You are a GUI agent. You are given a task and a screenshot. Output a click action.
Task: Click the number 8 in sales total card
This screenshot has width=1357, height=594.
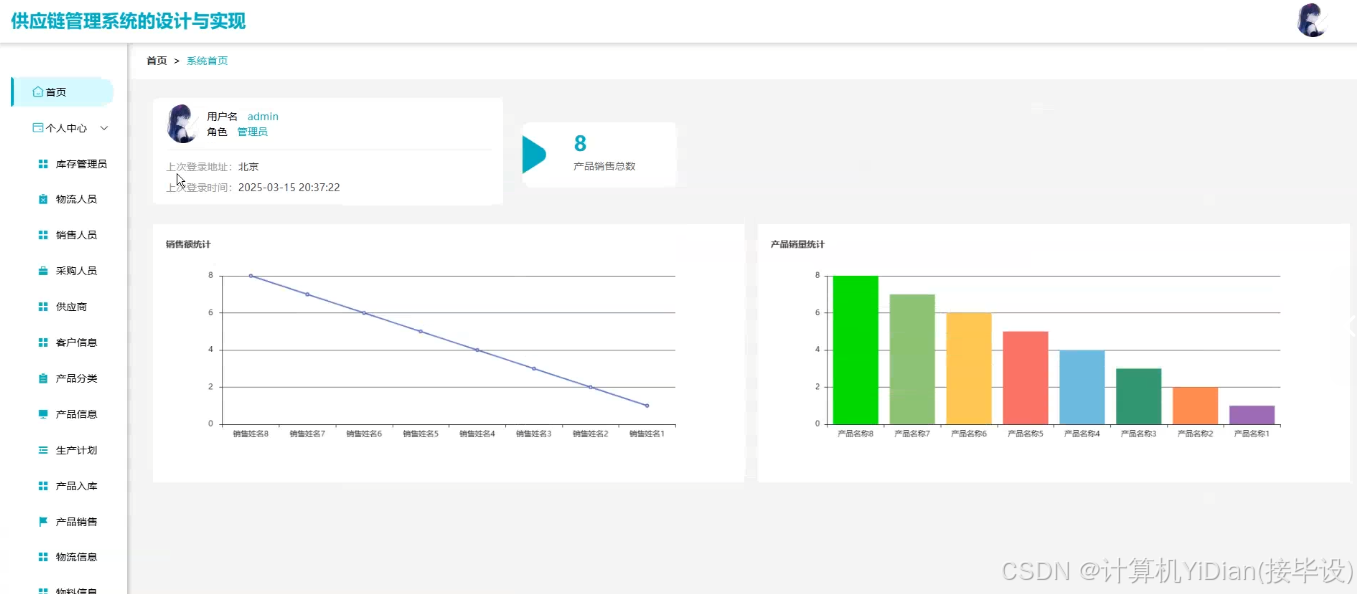(580, 143)
